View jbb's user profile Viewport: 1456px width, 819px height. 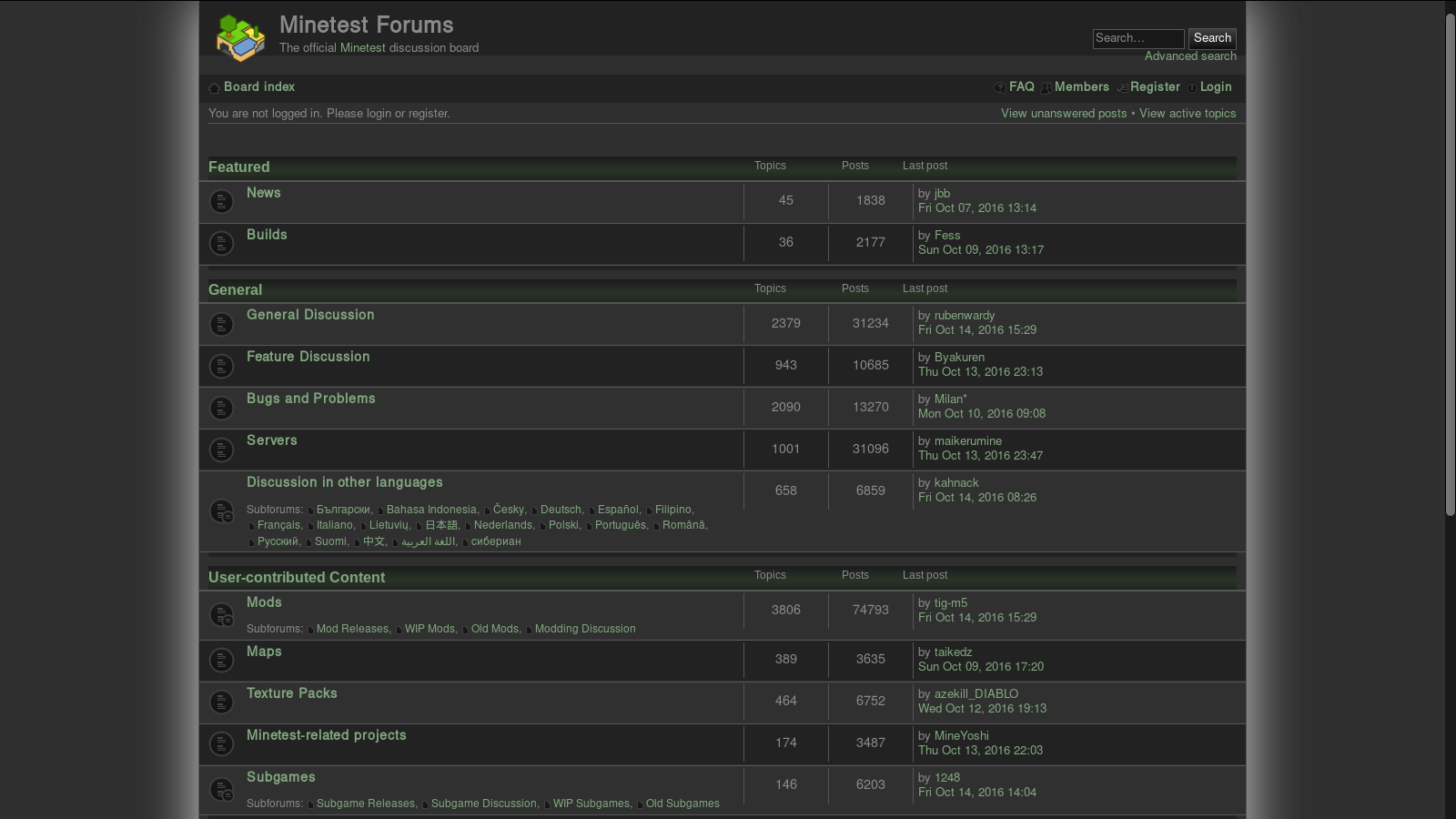(x=942, y=194)
